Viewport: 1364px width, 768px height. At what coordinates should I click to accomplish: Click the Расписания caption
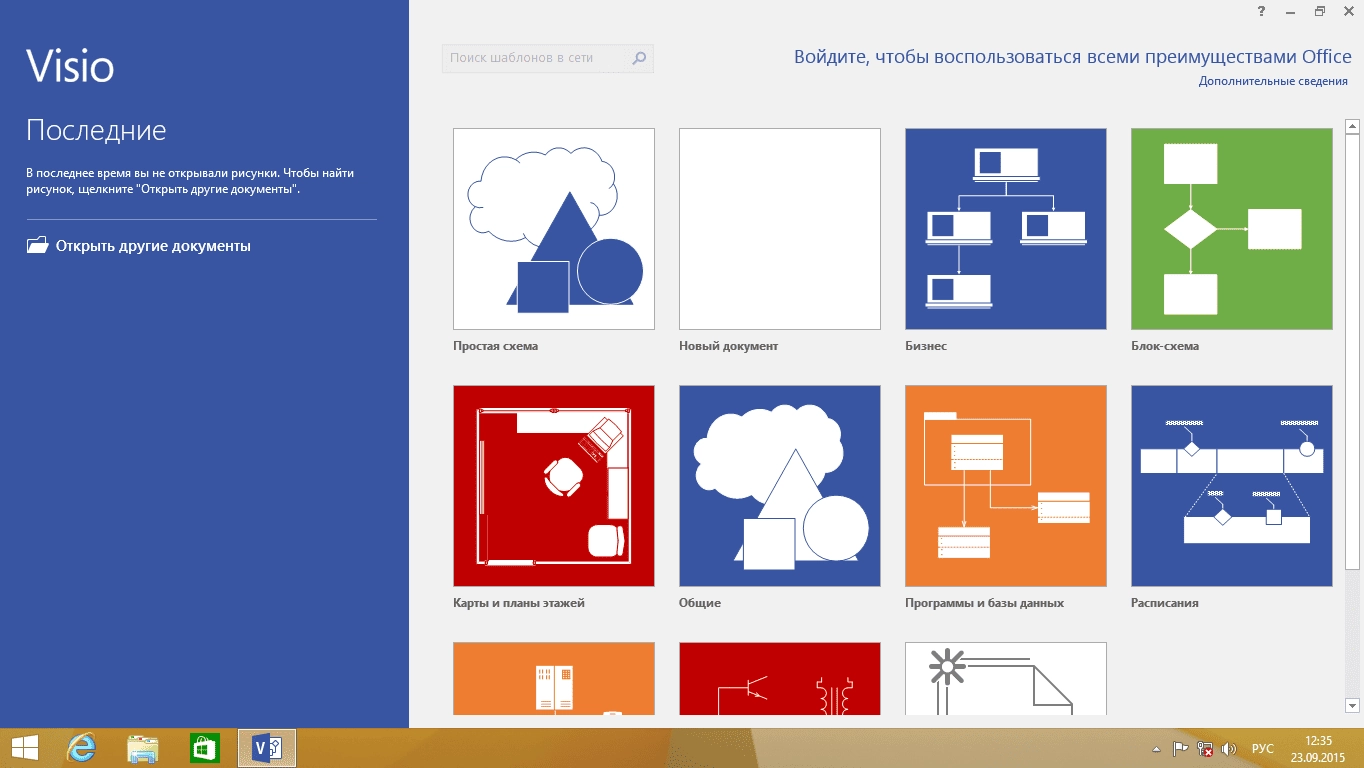pos(1165,603)
